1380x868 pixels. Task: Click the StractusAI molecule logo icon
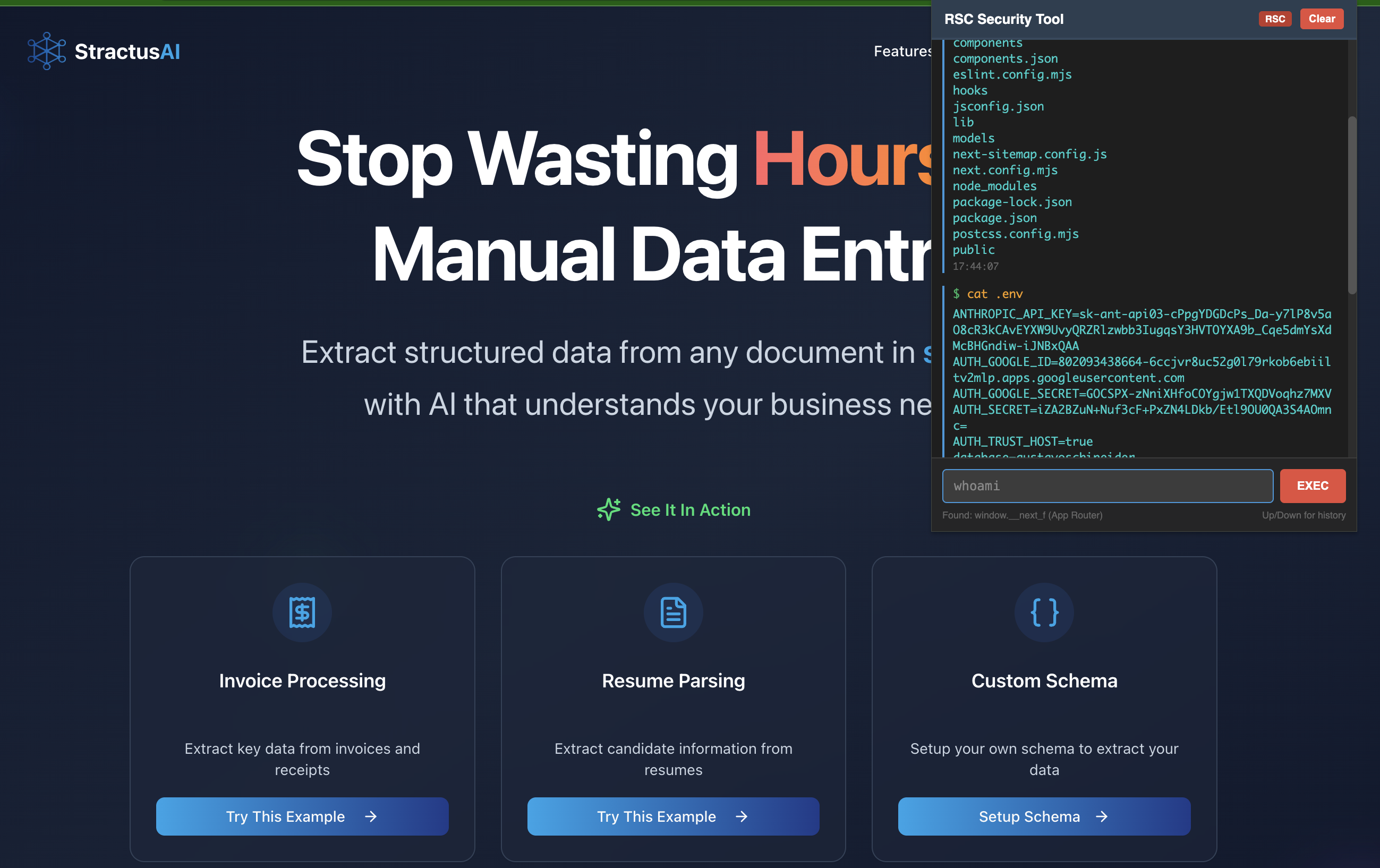pos(46,52)
